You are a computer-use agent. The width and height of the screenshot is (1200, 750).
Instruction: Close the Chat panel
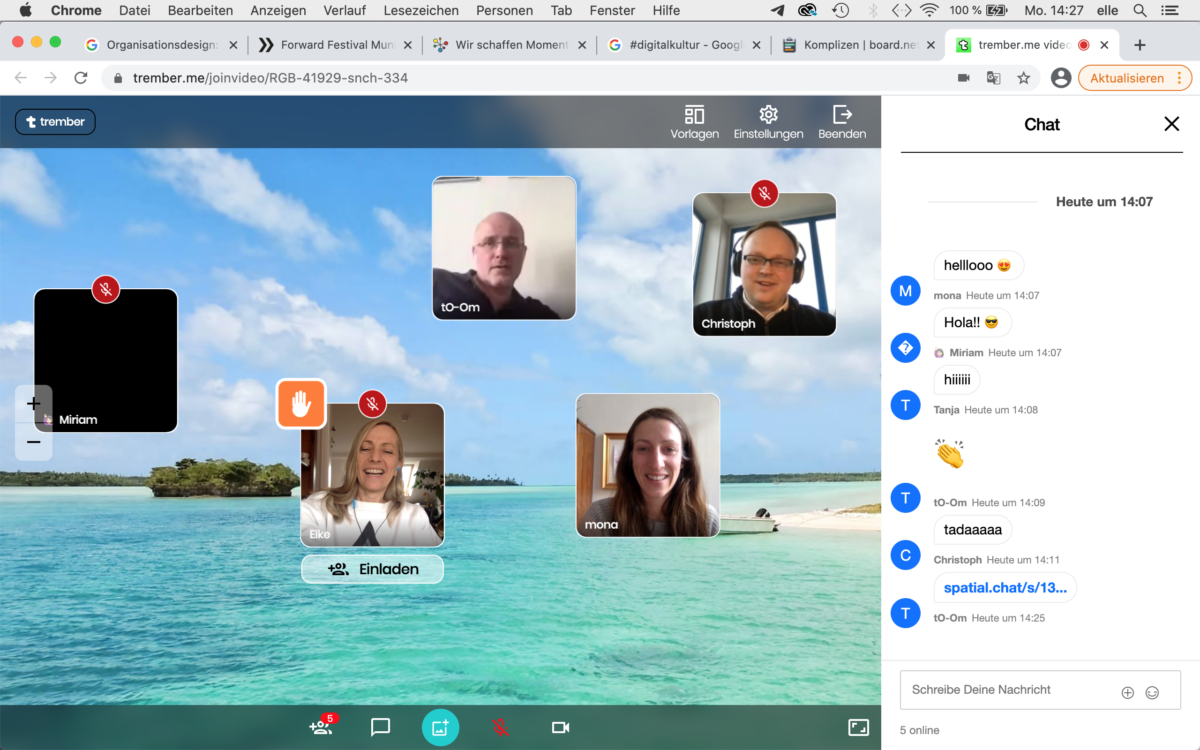[1171, 124]
